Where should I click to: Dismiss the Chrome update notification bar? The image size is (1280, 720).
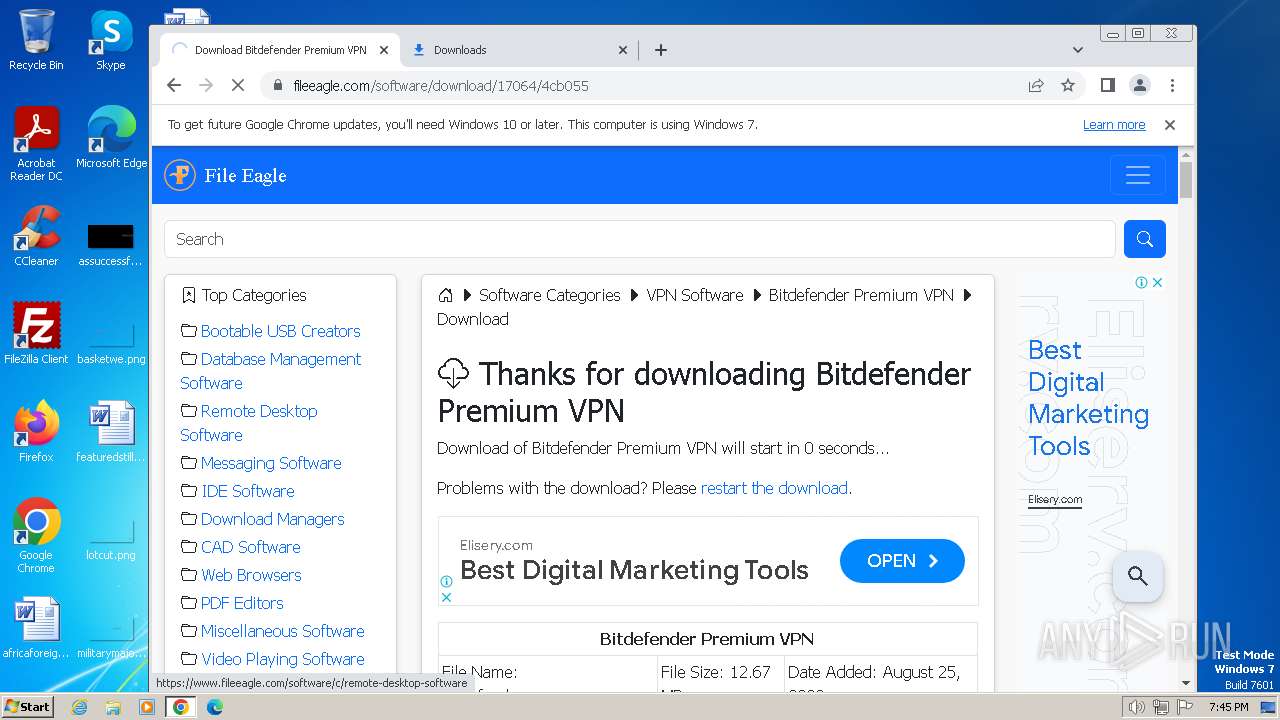[x=1169, y=125]
